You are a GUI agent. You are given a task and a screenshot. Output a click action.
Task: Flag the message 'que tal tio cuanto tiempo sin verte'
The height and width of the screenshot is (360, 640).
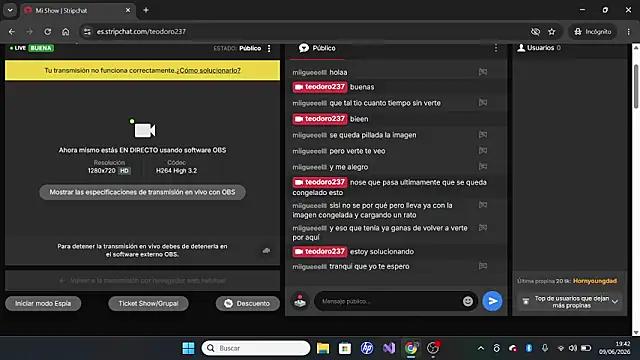[x=483, y=102]
